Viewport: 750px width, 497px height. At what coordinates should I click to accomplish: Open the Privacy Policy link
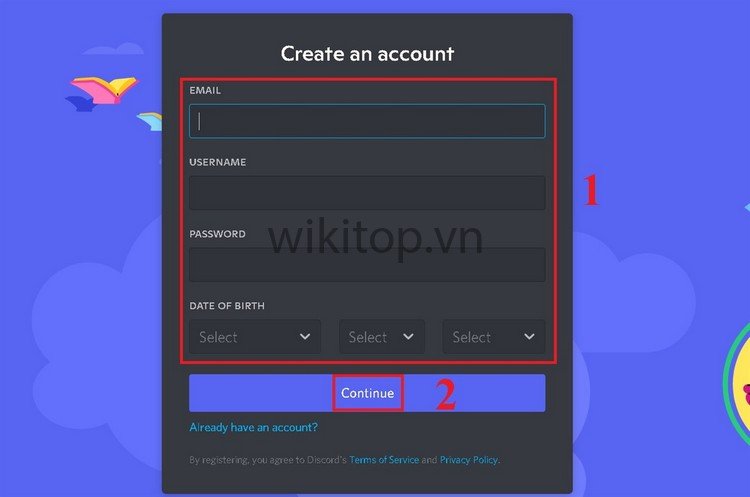coord(469,460)
